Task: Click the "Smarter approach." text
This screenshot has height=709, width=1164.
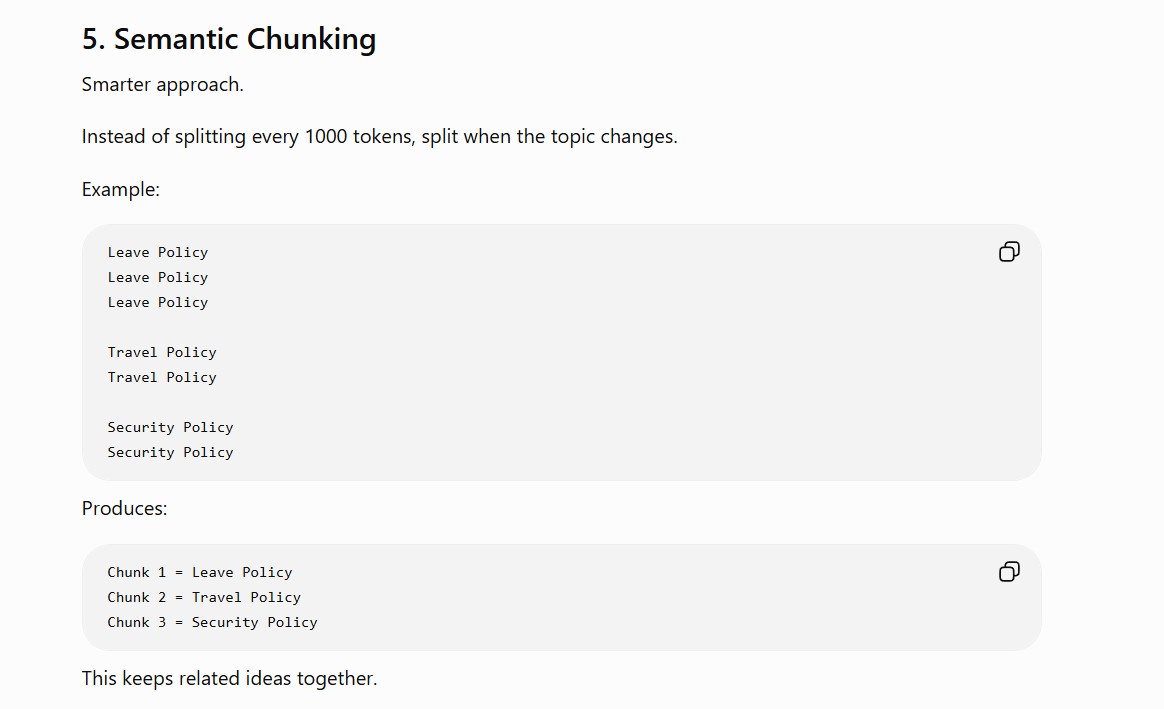Action: [163, 85]
